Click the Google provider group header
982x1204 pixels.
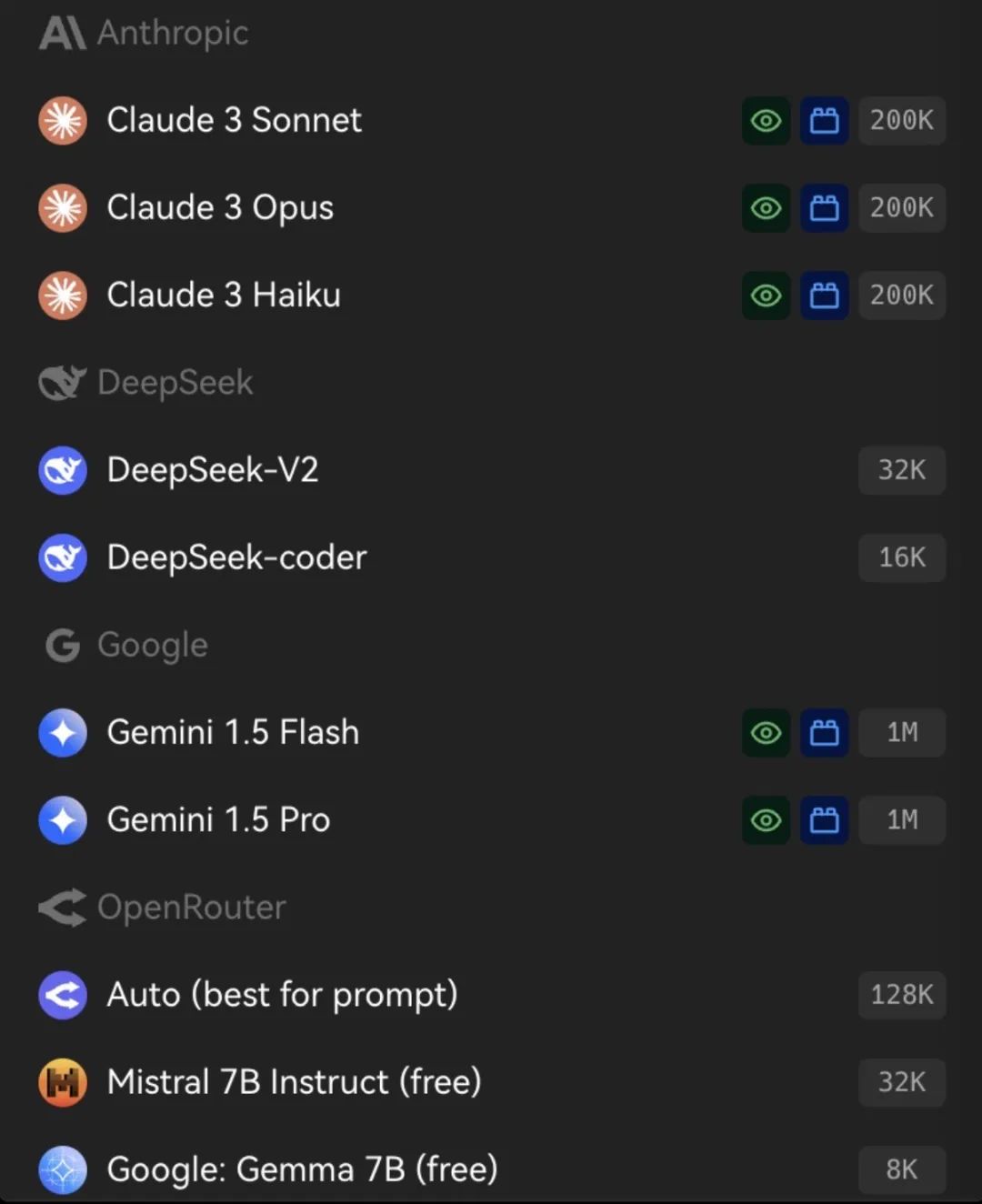coord(127,646)
